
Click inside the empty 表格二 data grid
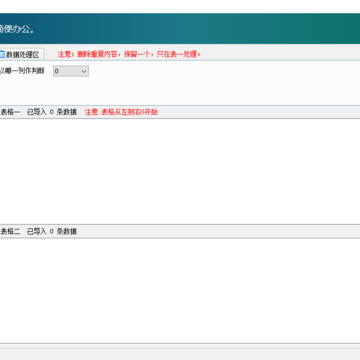point(180,290)
